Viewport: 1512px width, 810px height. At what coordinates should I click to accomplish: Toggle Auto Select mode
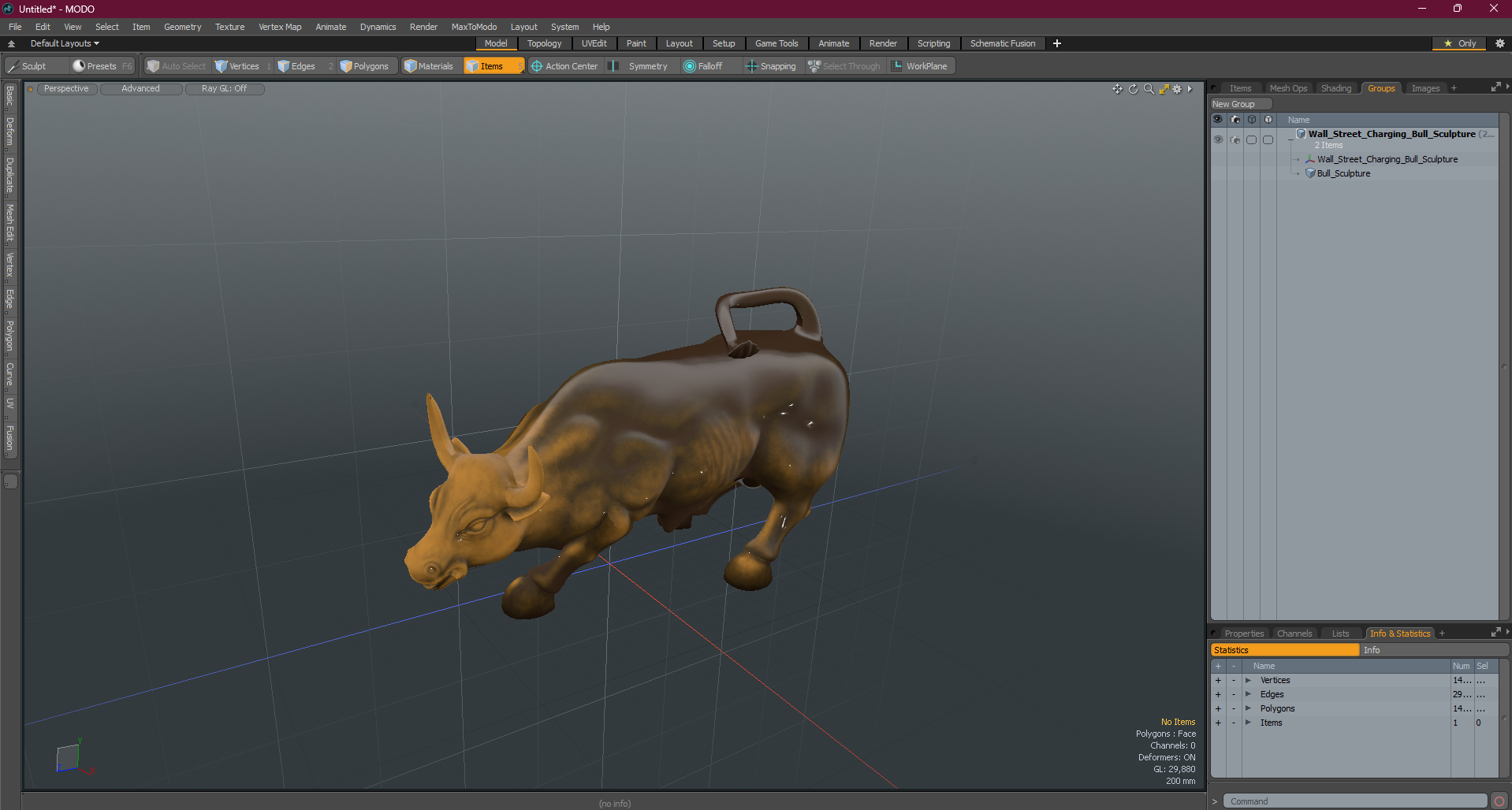coord(177,66)
